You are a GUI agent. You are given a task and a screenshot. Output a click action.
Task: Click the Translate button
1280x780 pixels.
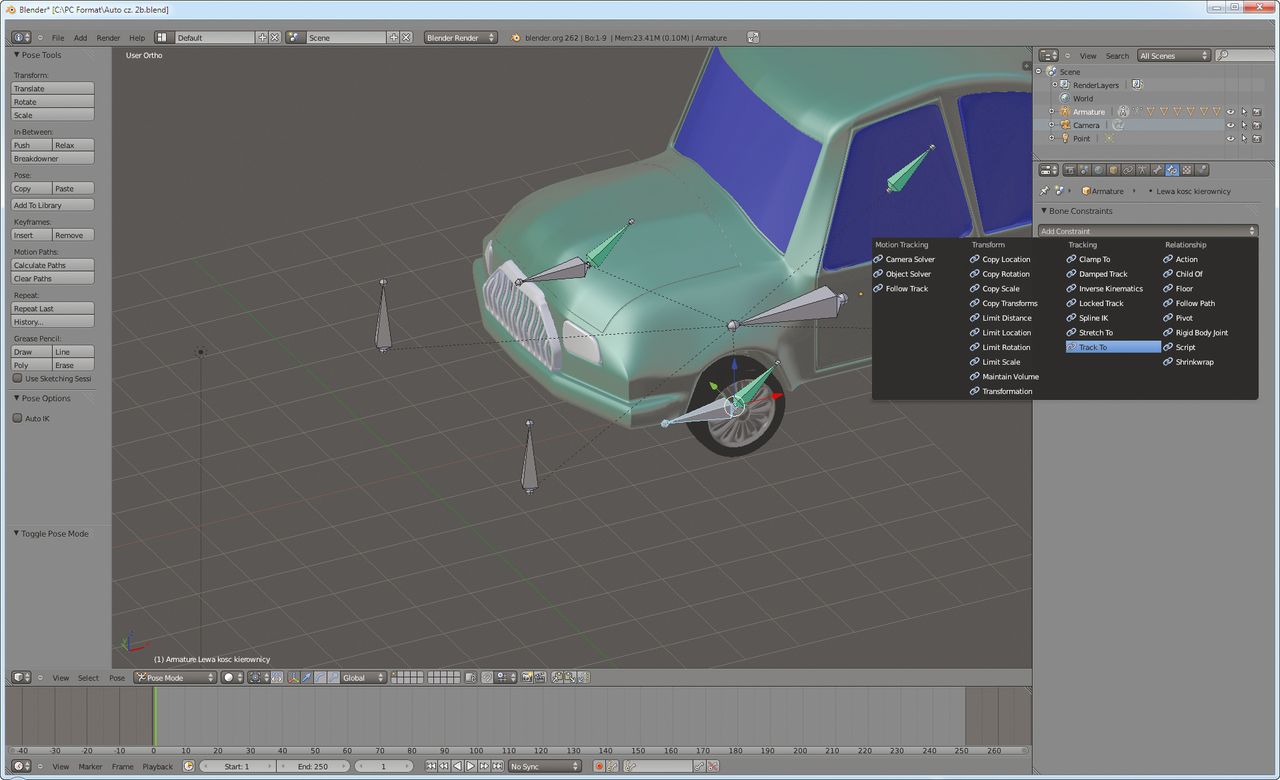pyautogui.click(x=52, y=88)
